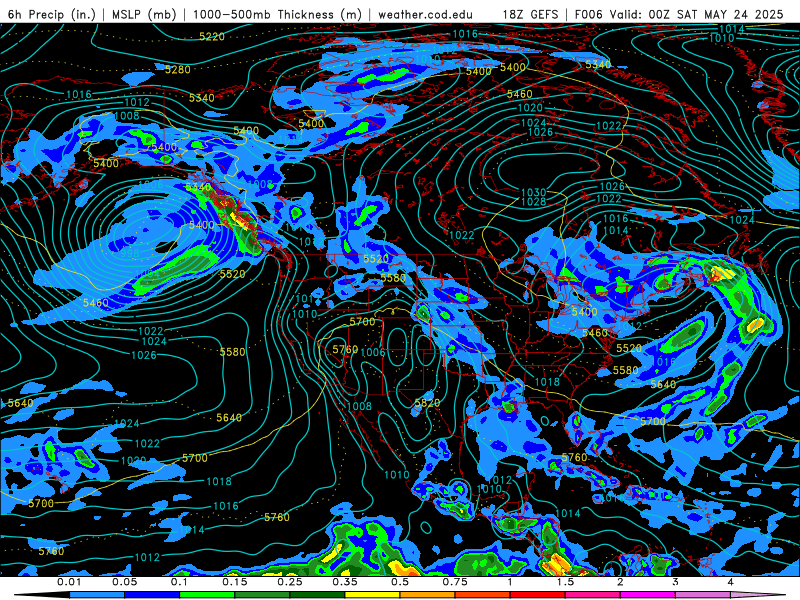Click '1000-500mb Thickness (m)' header text
The height and width of the screenshot is (600, 800).
(277, 14)
